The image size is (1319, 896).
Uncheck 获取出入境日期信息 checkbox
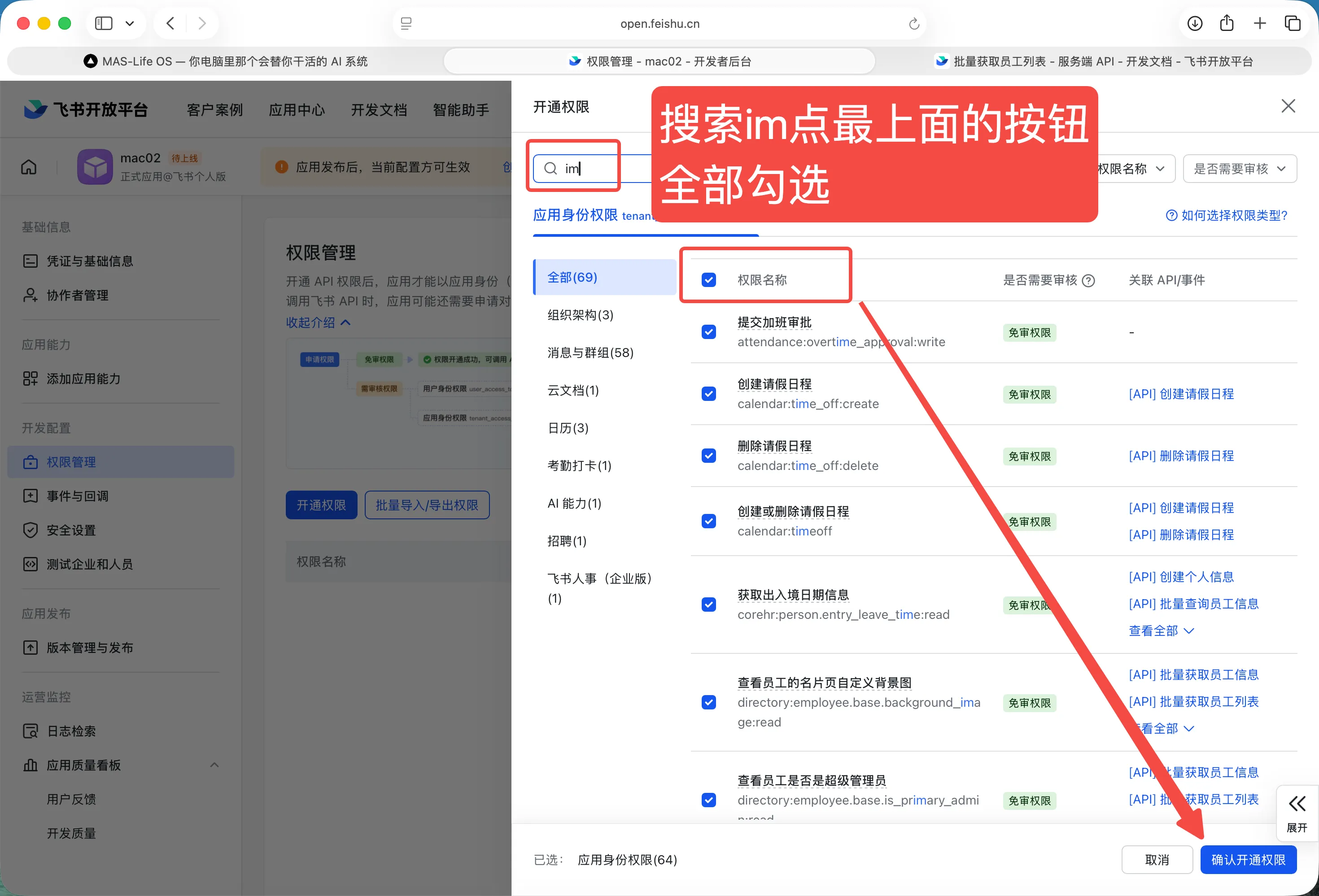[x=708, y=605]
